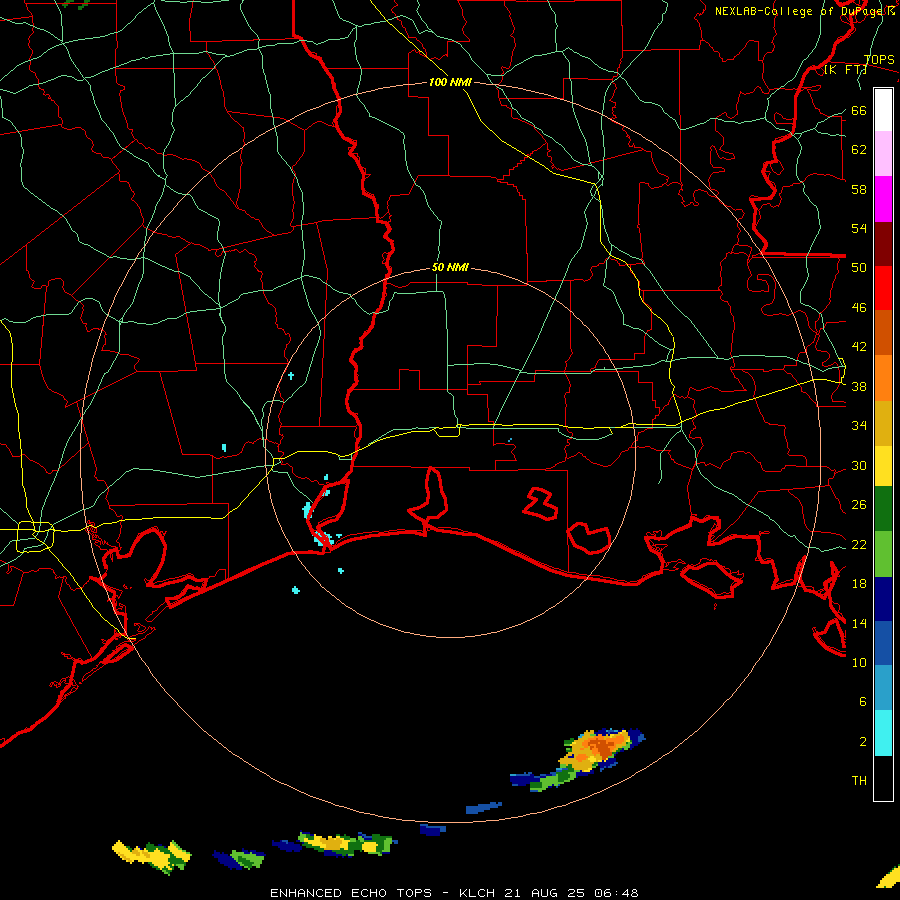Screen dimensions: 900x900
Task: Select the cyan legend swatch
Action: (883, 734)
